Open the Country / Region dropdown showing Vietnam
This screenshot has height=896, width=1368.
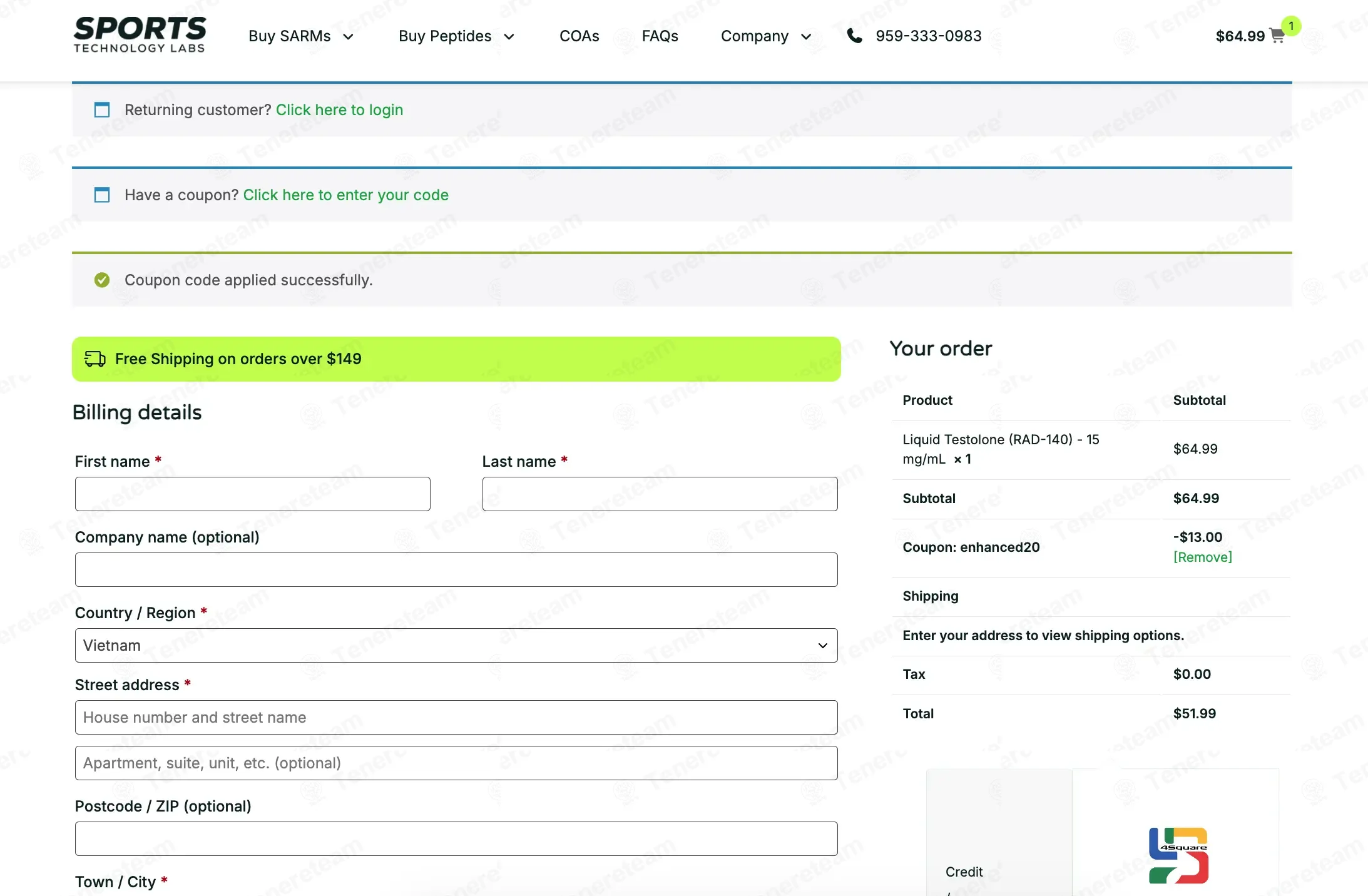(x=456, y=645)
